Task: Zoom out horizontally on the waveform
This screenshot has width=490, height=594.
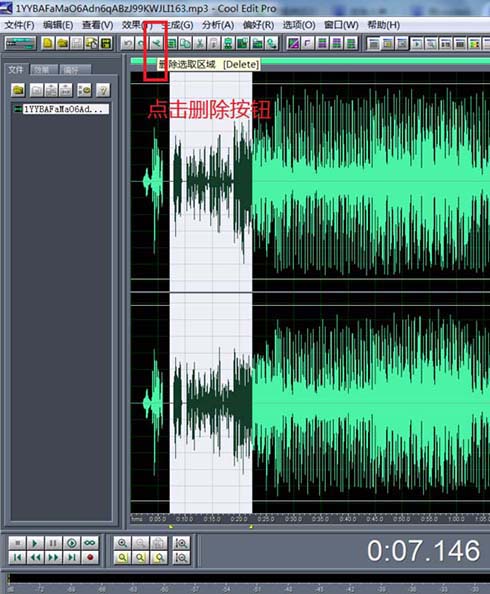Action: (141, 543)
